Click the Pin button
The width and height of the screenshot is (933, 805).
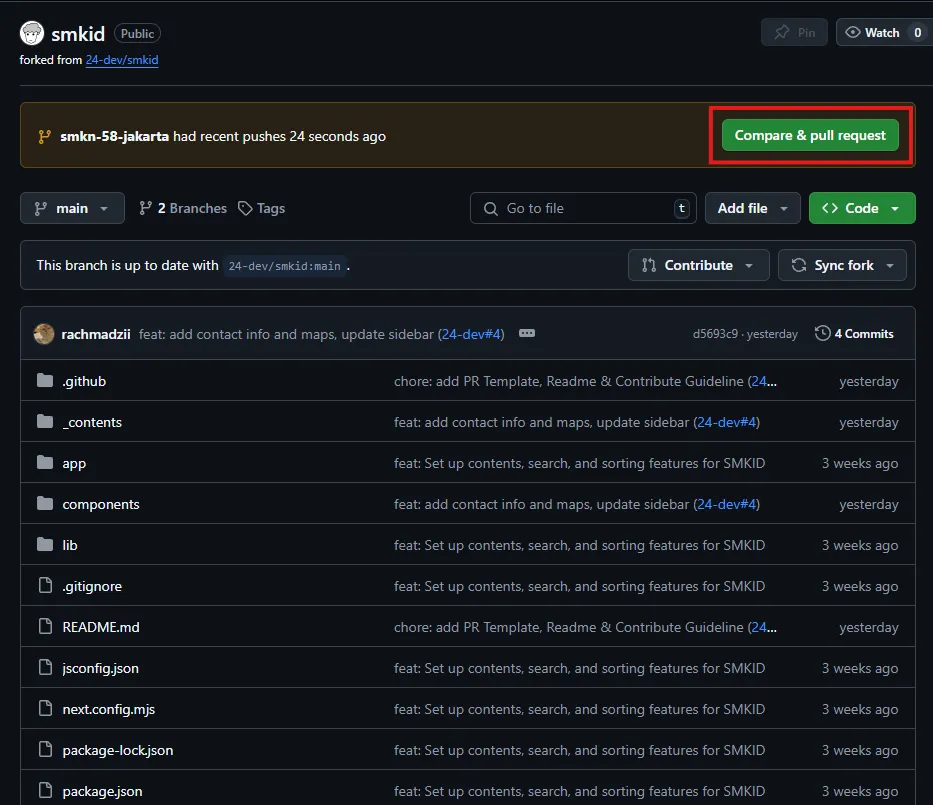tap(794, 32)
